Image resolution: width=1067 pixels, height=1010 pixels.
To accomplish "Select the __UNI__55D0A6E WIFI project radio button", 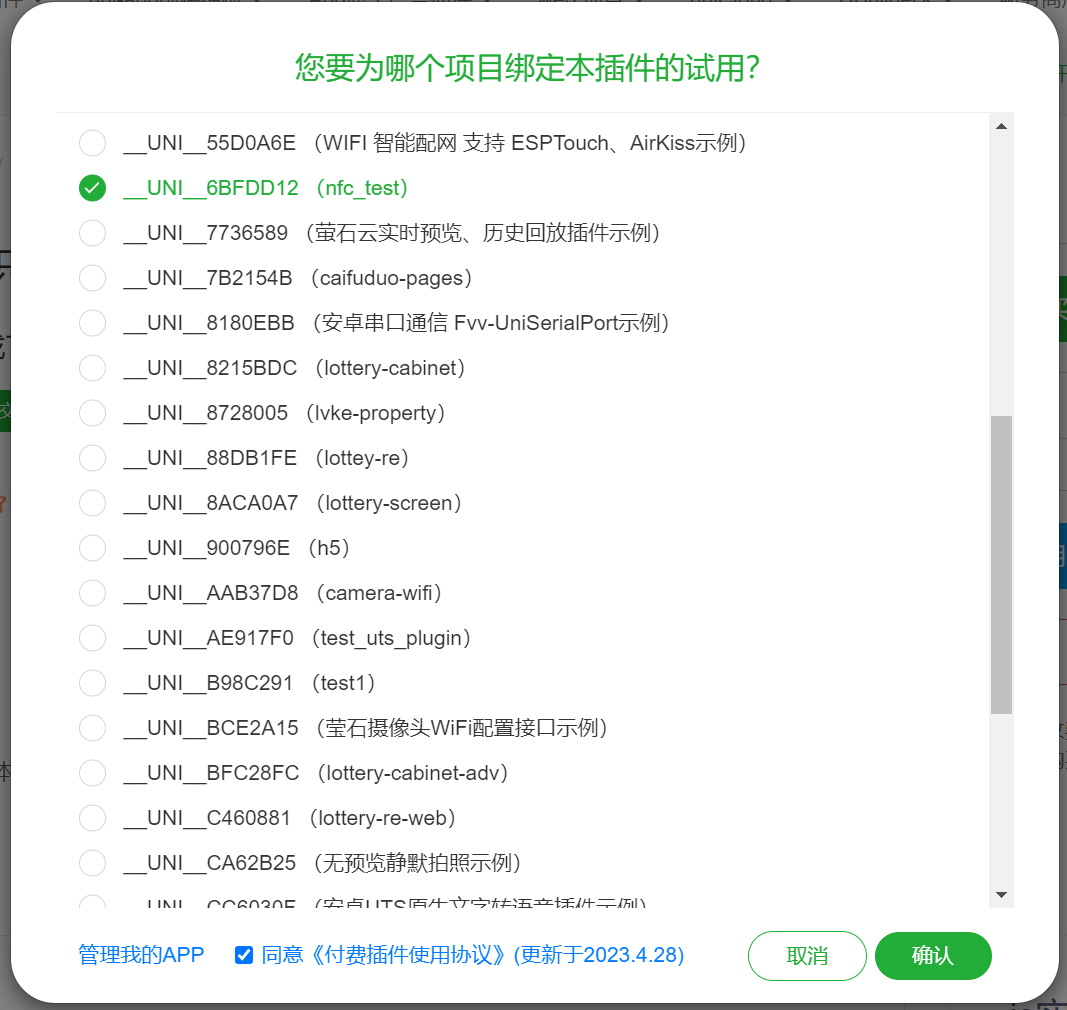I will tap(92, 143).
